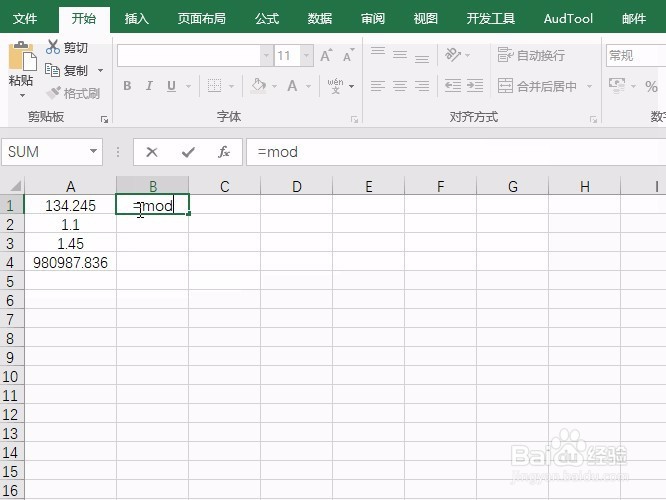Click the font name input box
Viewport: 666px width, 500px height.
tap(189, 55)
